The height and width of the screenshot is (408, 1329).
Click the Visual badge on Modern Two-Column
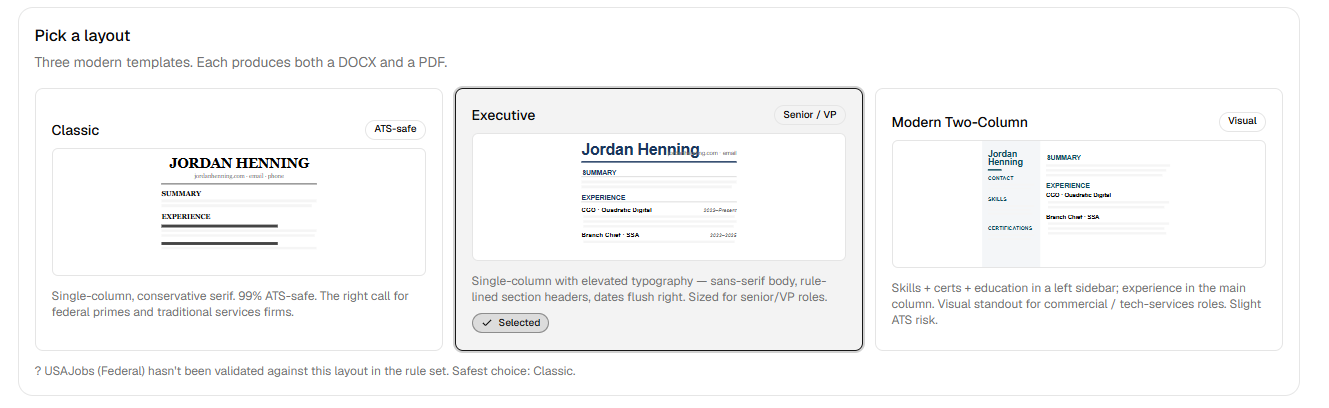(1242, 121)
